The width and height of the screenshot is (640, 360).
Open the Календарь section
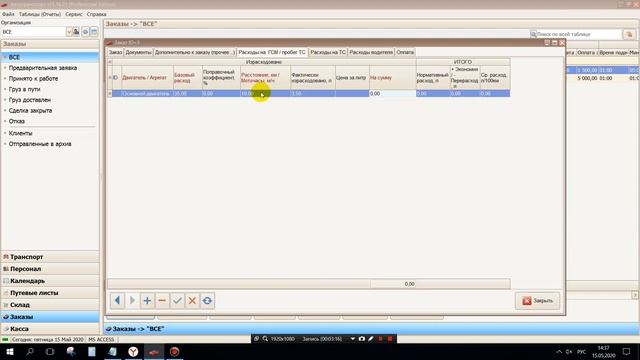point(50,281)
